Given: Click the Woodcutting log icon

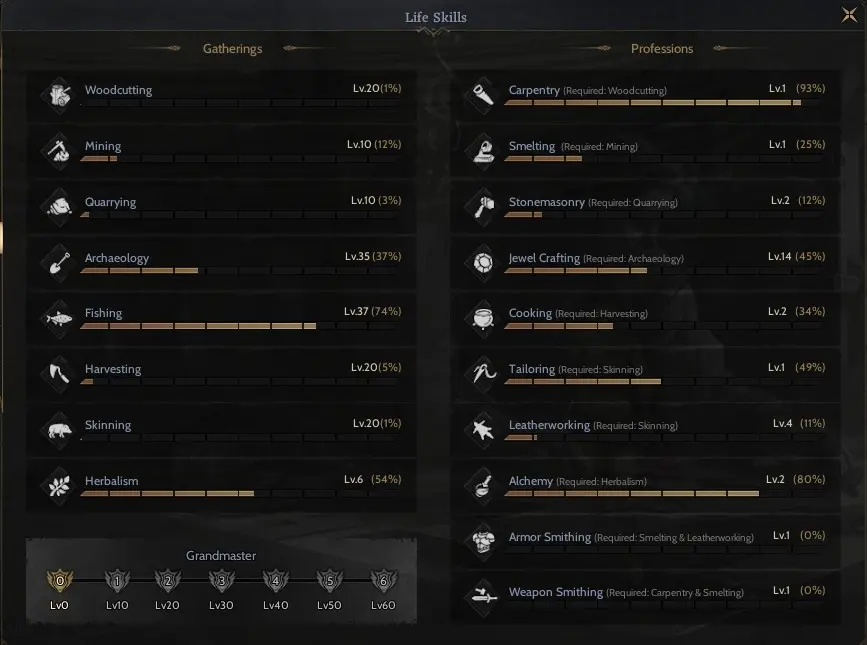Looking at the screenshot, I should [59, 95].
